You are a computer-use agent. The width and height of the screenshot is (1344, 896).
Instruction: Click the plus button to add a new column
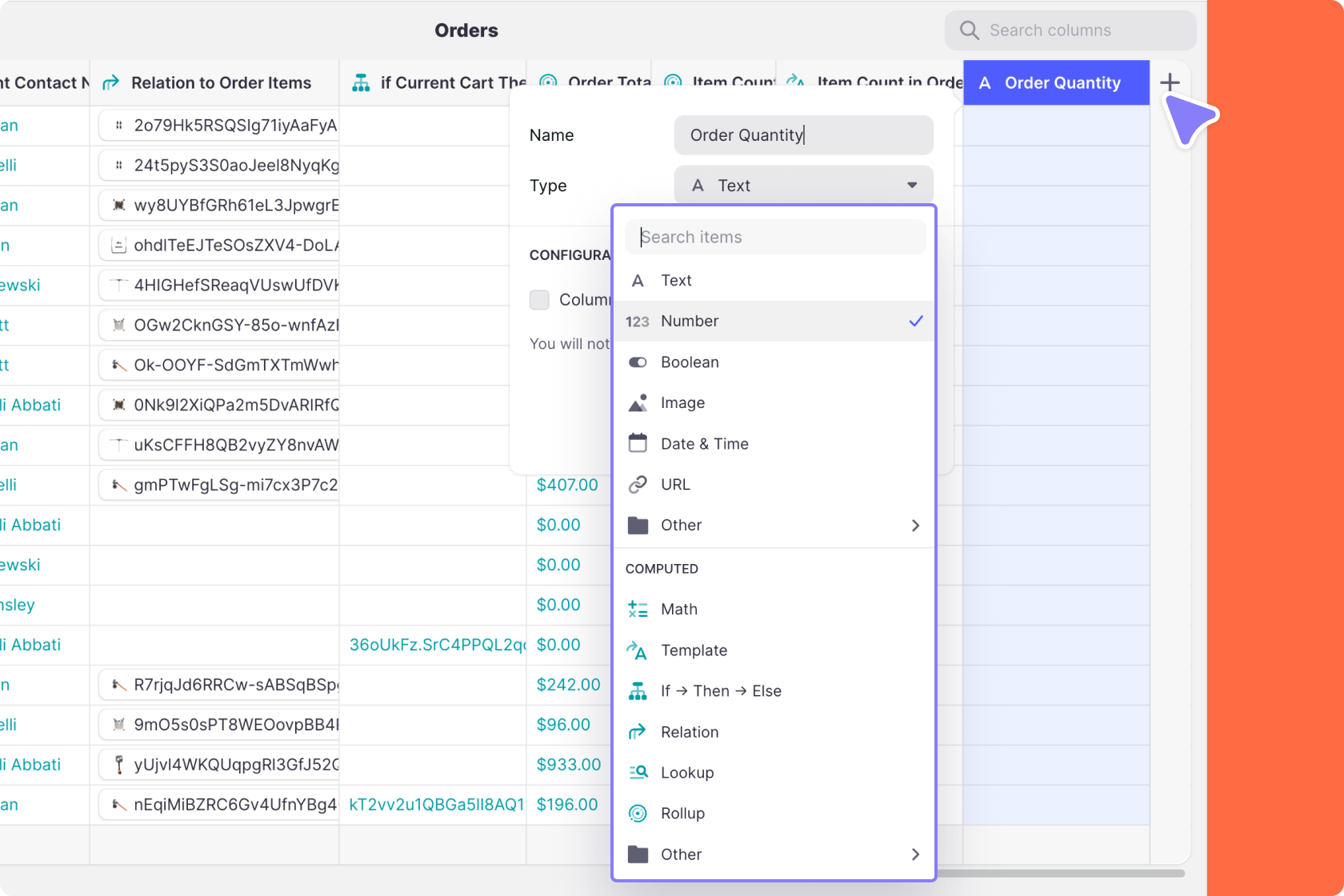(x=1170, y=82)
